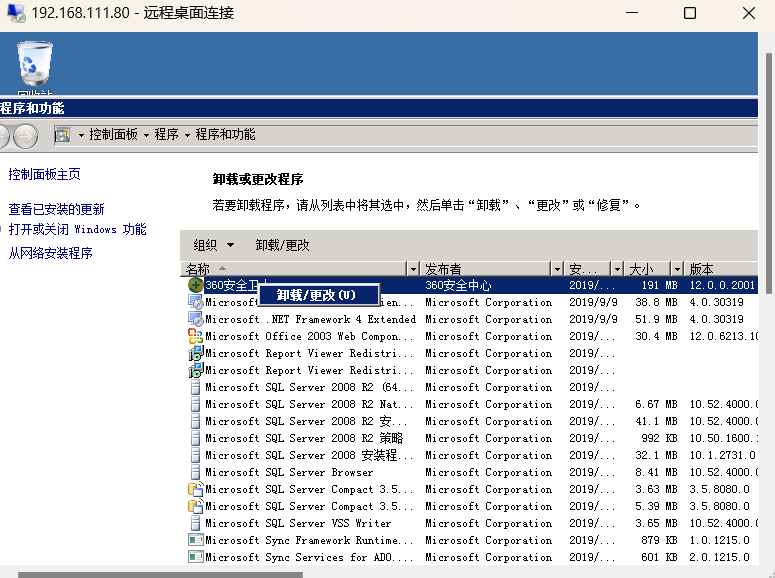
Task: Click icon of Sync Framework Runtime row
Action: tap(196, 540)
